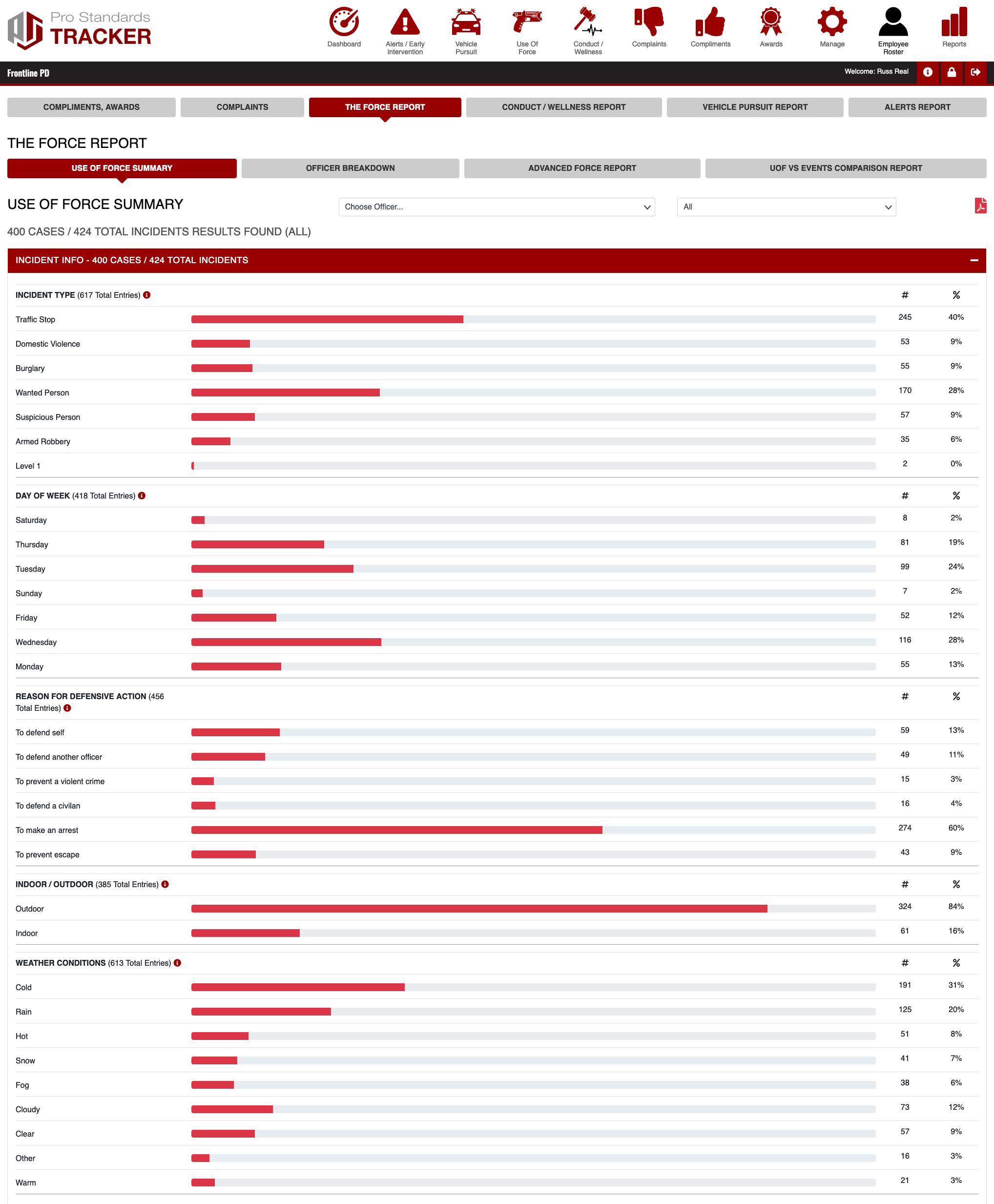
Task: Click the Traffic Stop progress bar
Action: tap(533, 319)
